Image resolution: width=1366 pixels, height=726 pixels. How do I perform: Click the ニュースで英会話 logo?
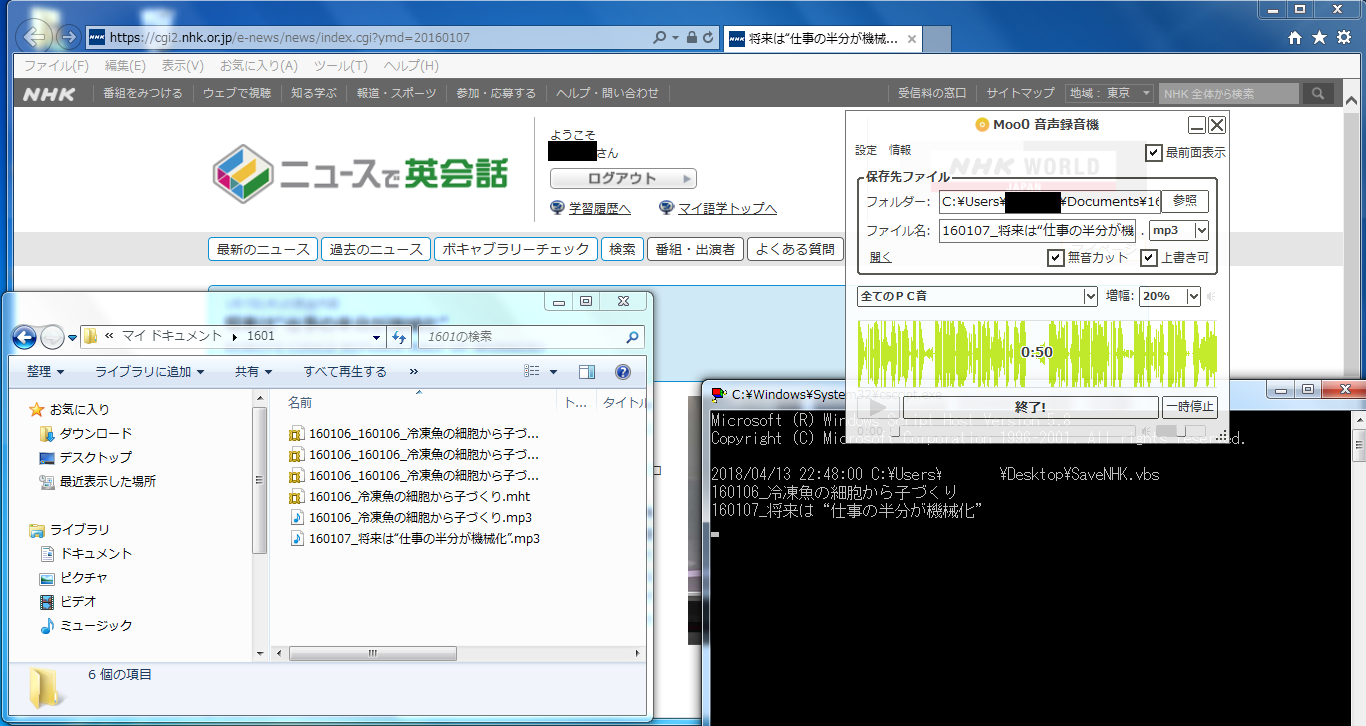click(361, 174)
